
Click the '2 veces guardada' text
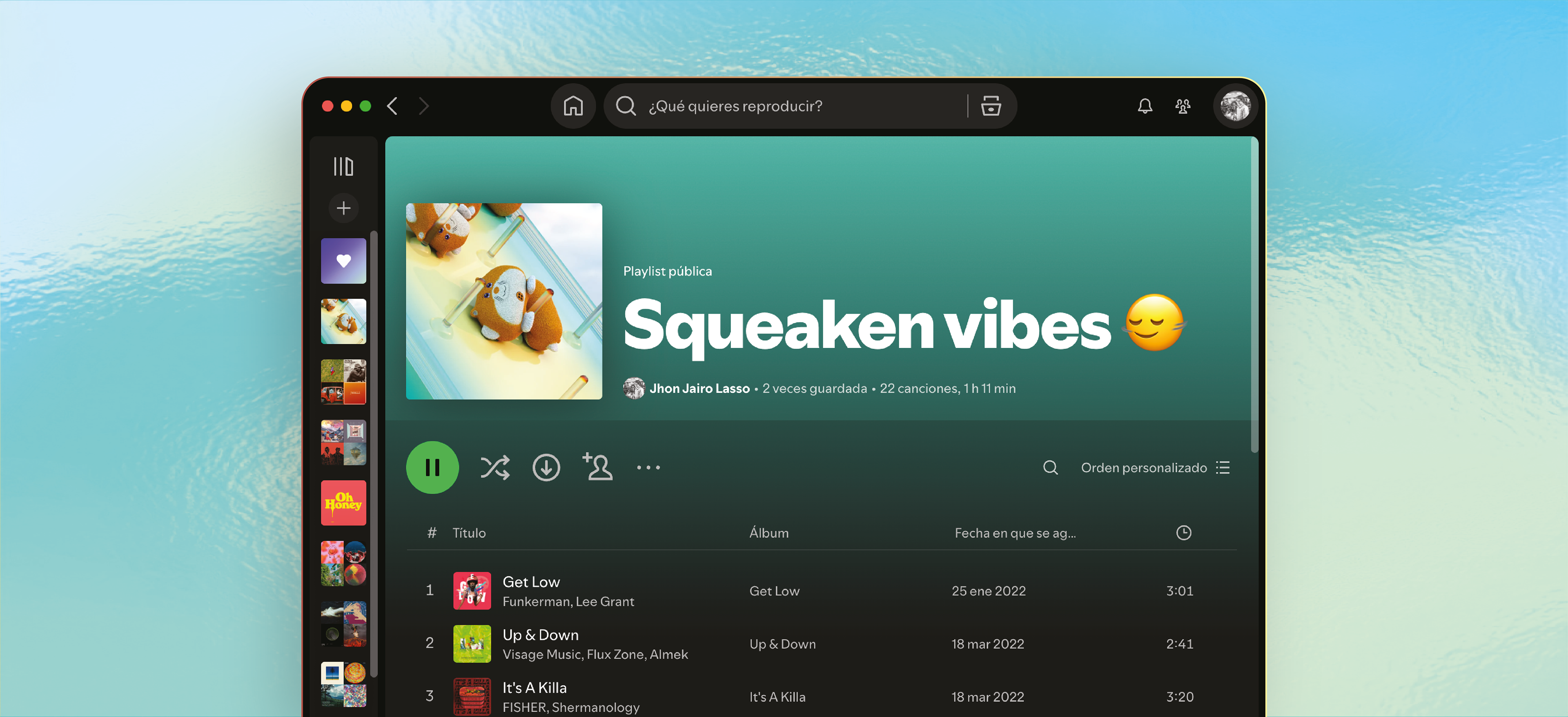[815, 388]
